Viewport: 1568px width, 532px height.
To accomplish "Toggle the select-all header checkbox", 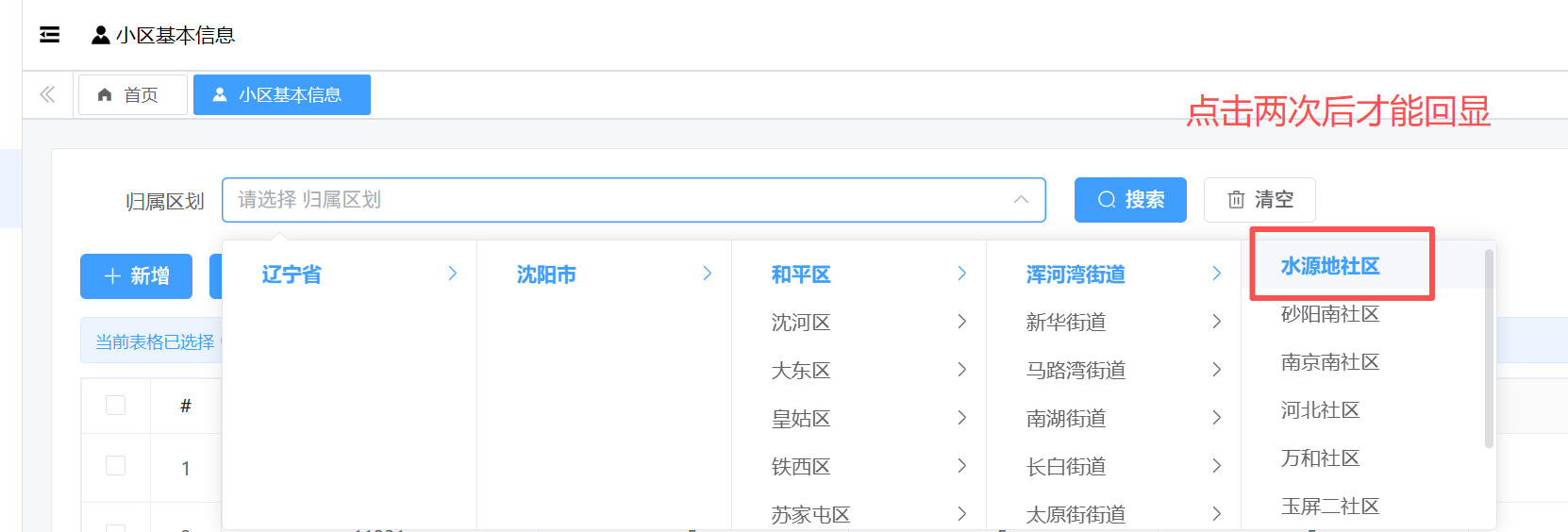I will tap(116, 405).
